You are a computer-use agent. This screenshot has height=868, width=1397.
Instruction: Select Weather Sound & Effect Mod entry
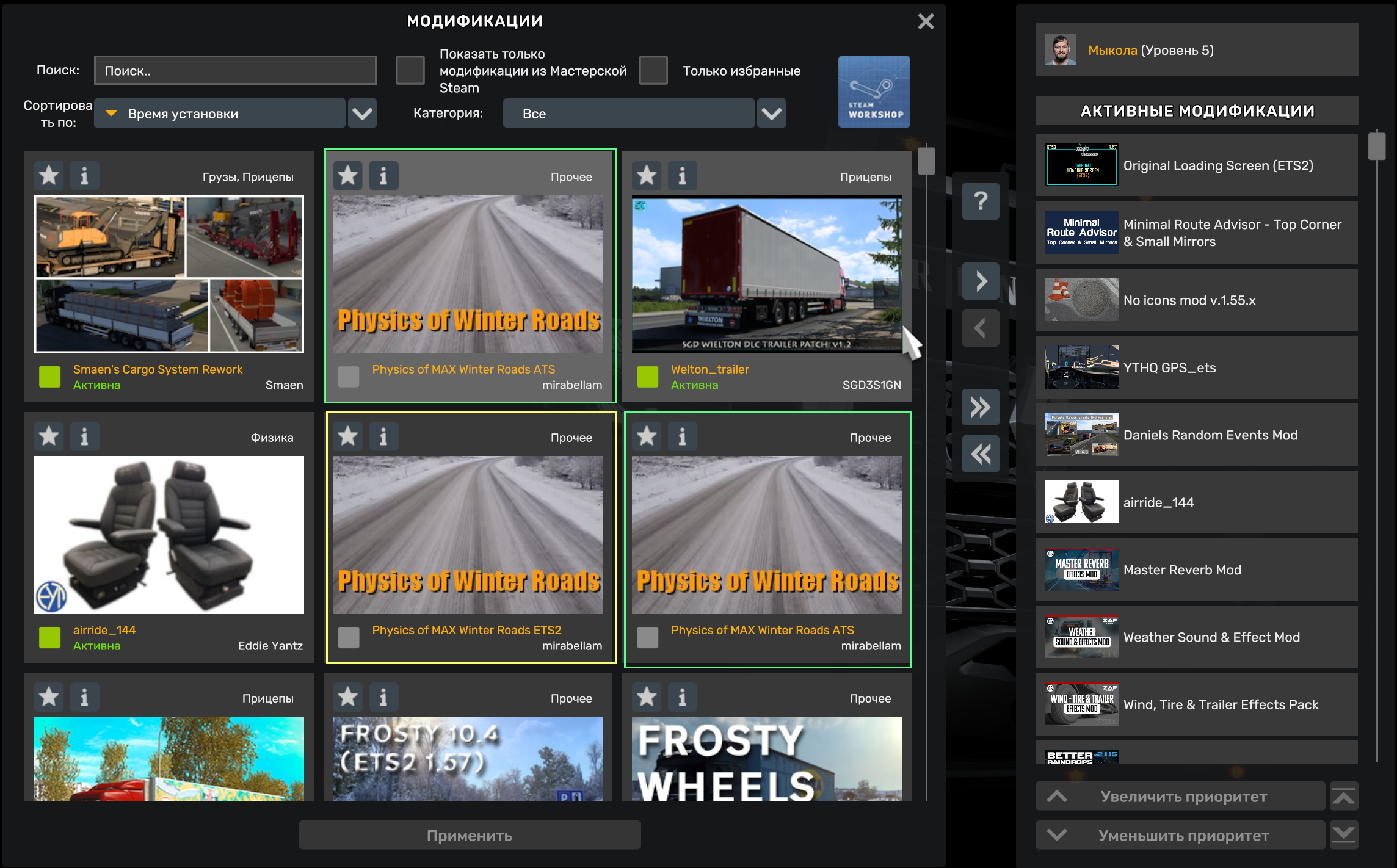click(1197, 637)
